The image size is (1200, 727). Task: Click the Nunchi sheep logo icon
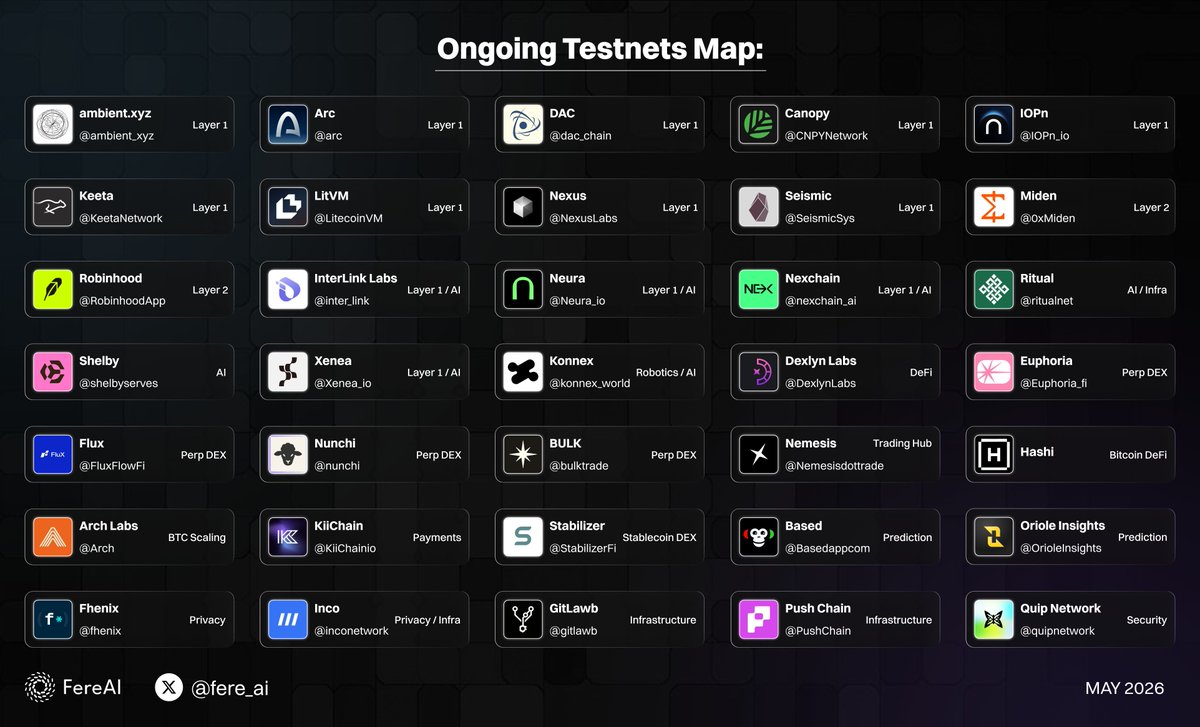pos(288,454)
